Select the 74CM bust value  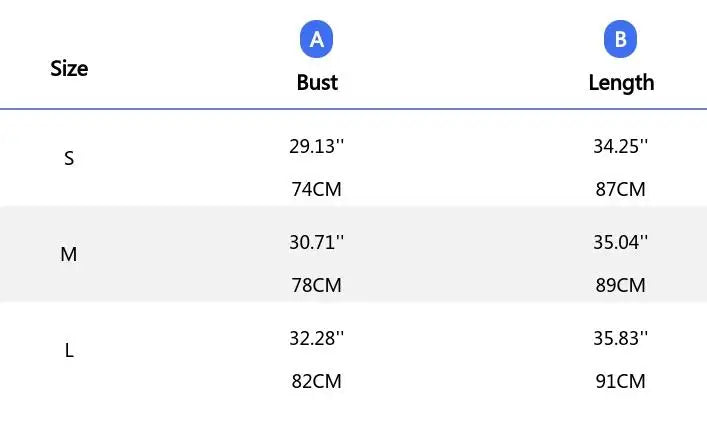316,189
